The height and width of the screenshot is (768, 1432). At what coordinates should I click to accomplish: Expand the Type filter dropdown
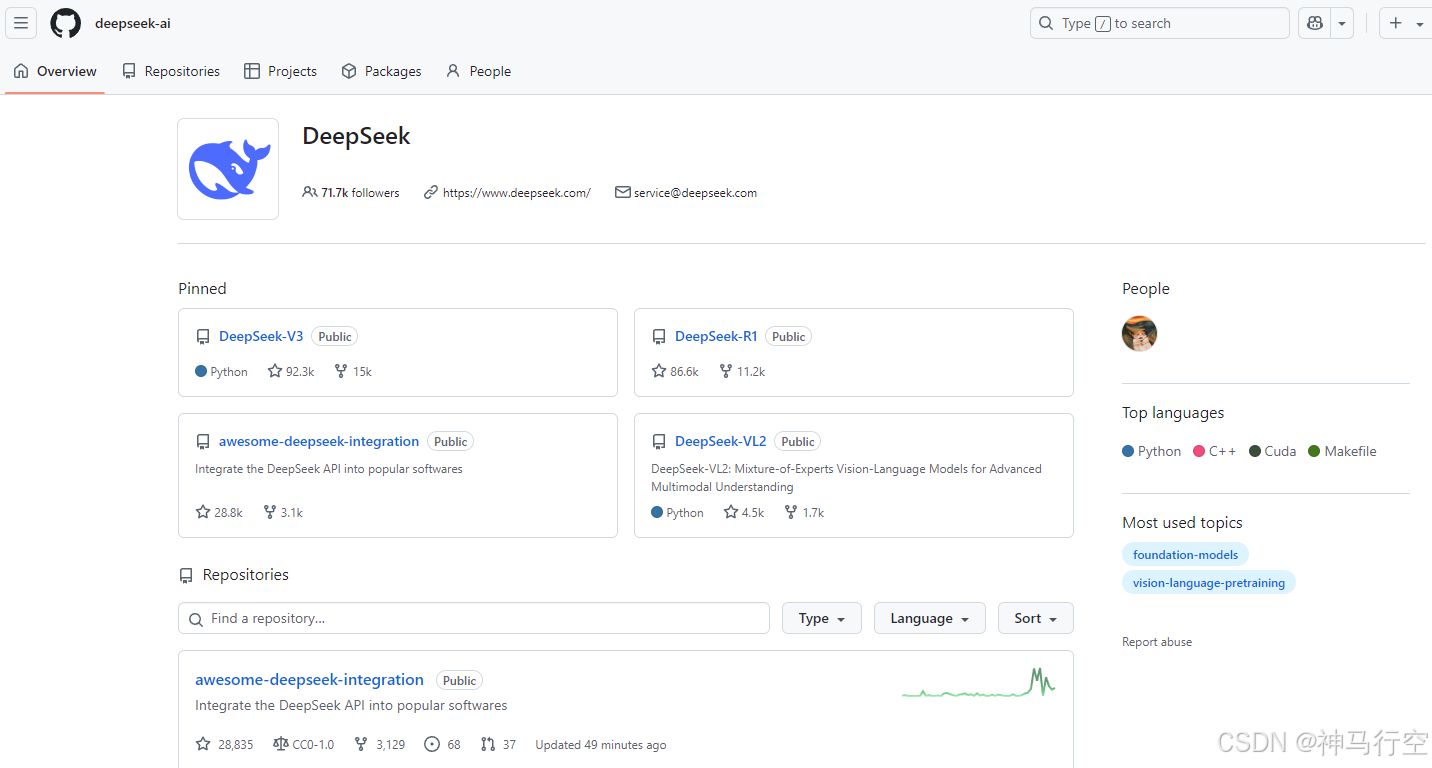[822, 618]
